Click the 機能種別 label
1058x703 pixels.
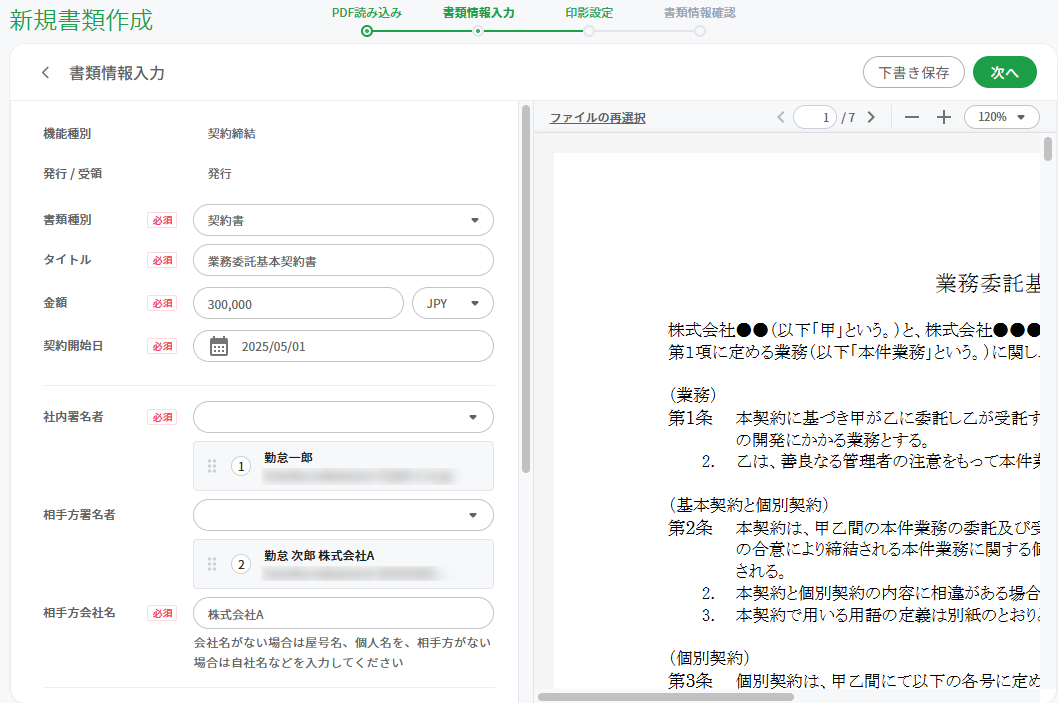coord(67,134)
